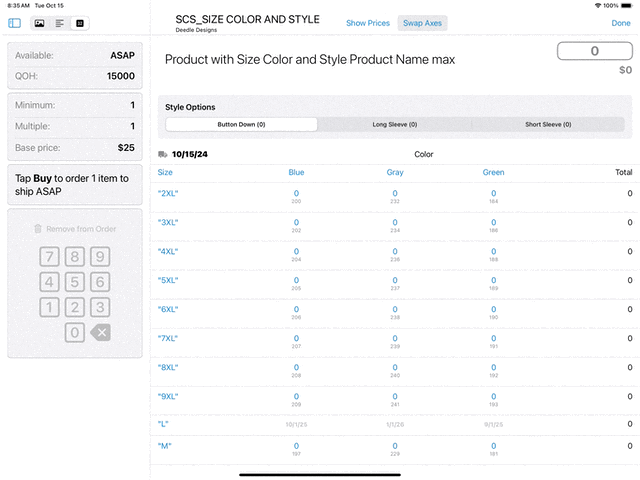Tap the shipping truck icon beside 10/15/24
Image resolution: width=640 pixels, height=480 pixels.
coord(162,154)
